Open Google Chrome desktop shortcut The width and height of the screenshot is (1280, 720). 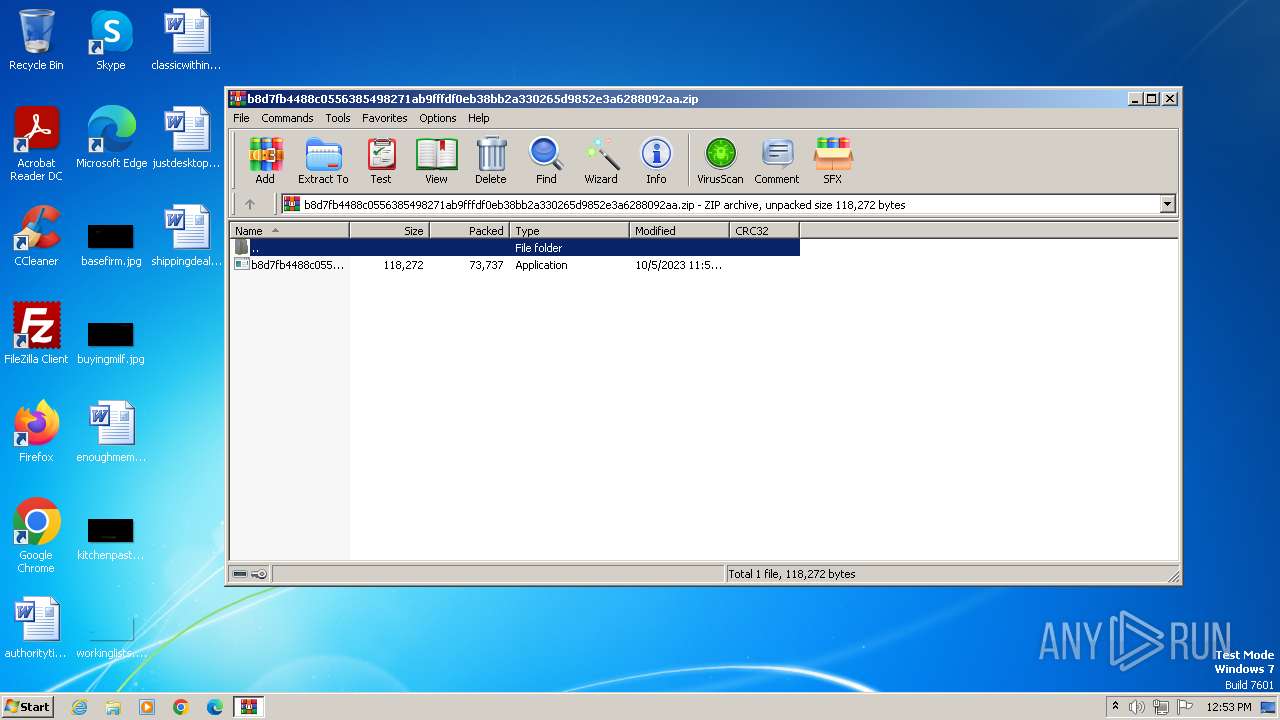pyautogui.click(x=36, y=536)
